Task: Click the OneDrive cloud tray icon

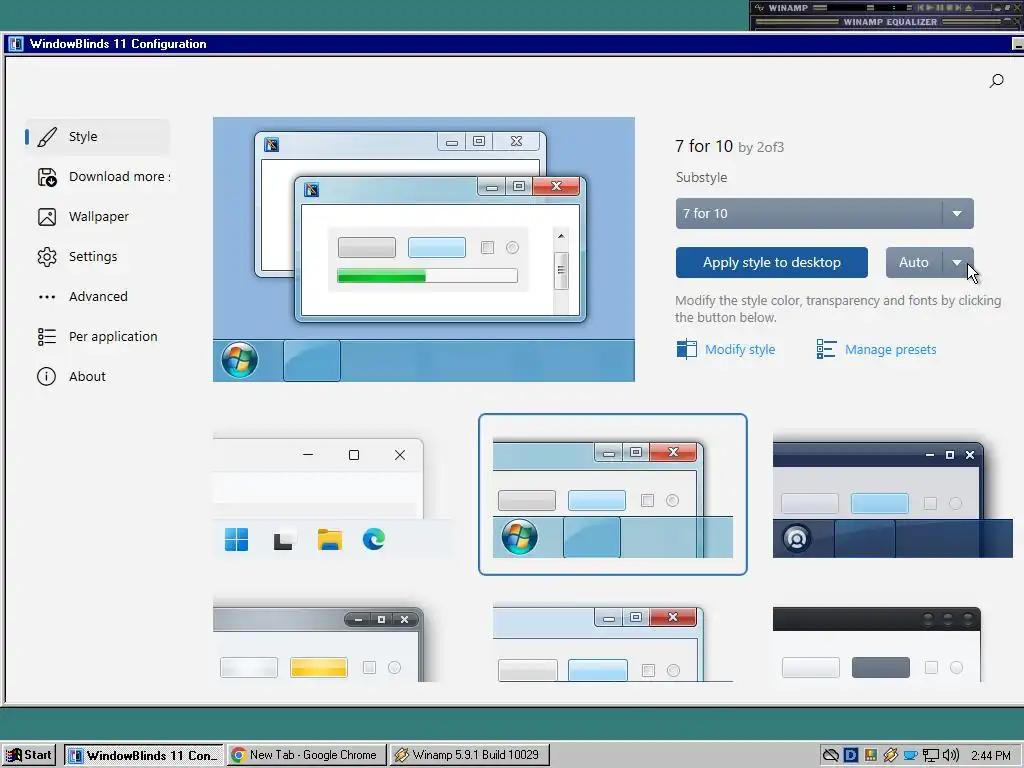Action: pos(831,756)
